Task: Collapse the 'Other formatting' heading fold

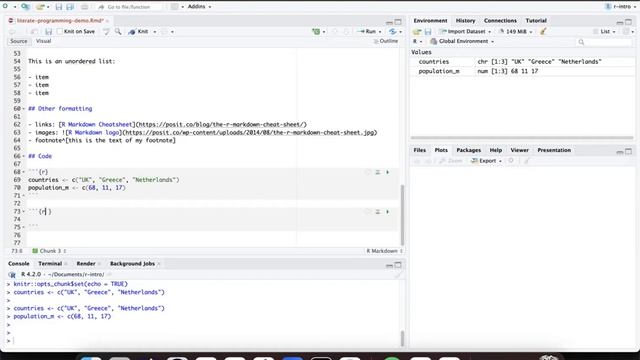Action: click(23, 109)
